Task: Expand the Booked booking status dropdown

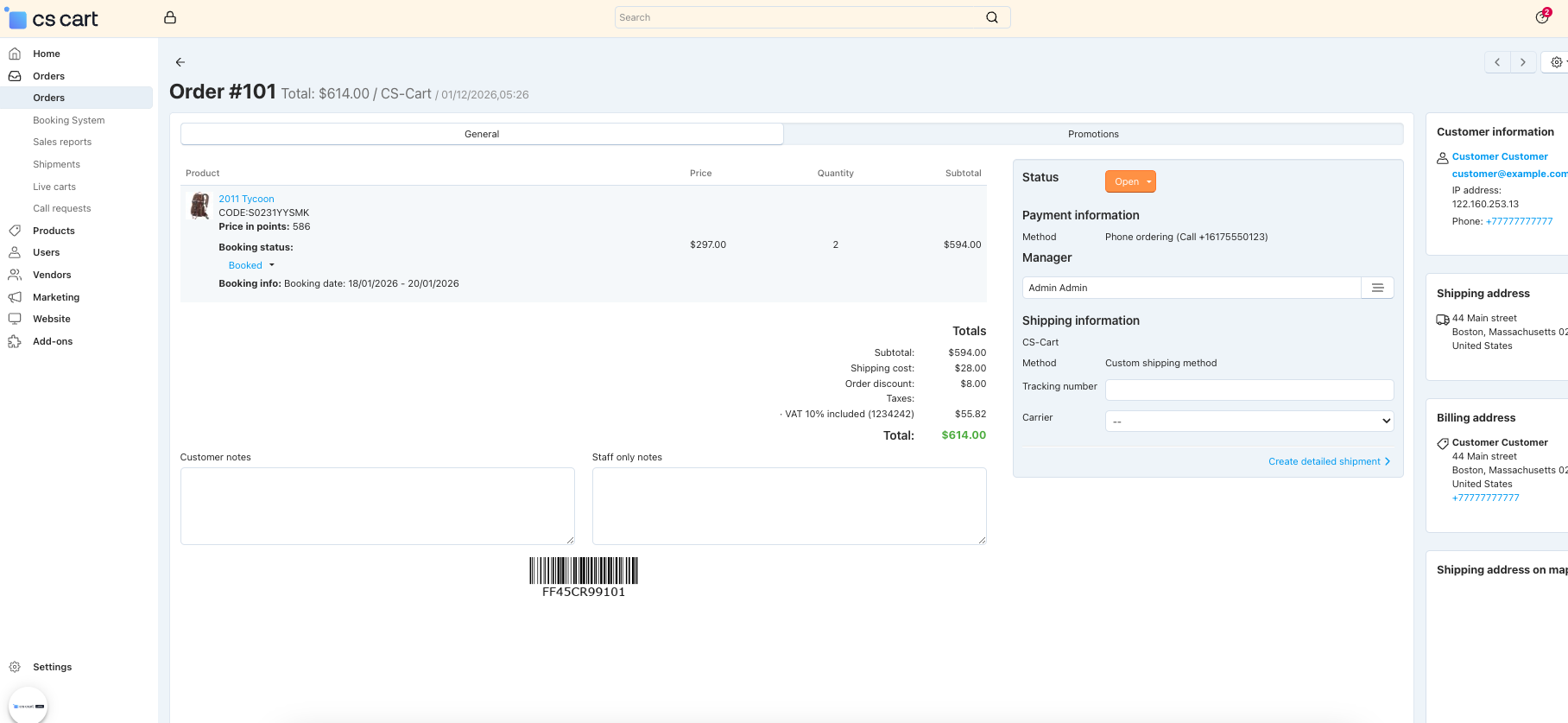Action: 251,265
